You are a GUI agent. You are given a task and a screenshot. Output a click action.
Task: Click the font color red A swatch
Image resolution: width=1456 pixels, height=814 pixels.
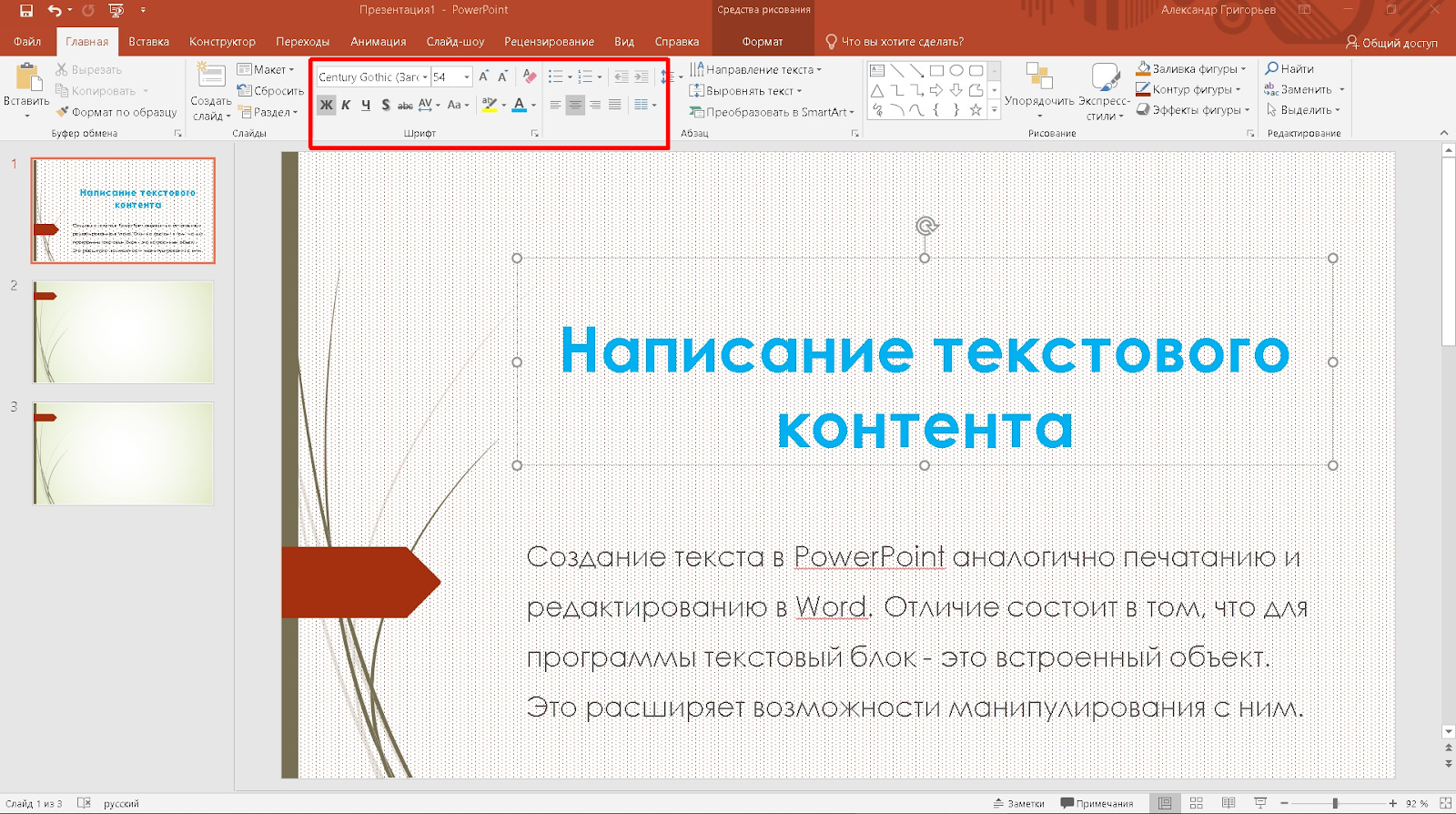[x=519, y=106]
